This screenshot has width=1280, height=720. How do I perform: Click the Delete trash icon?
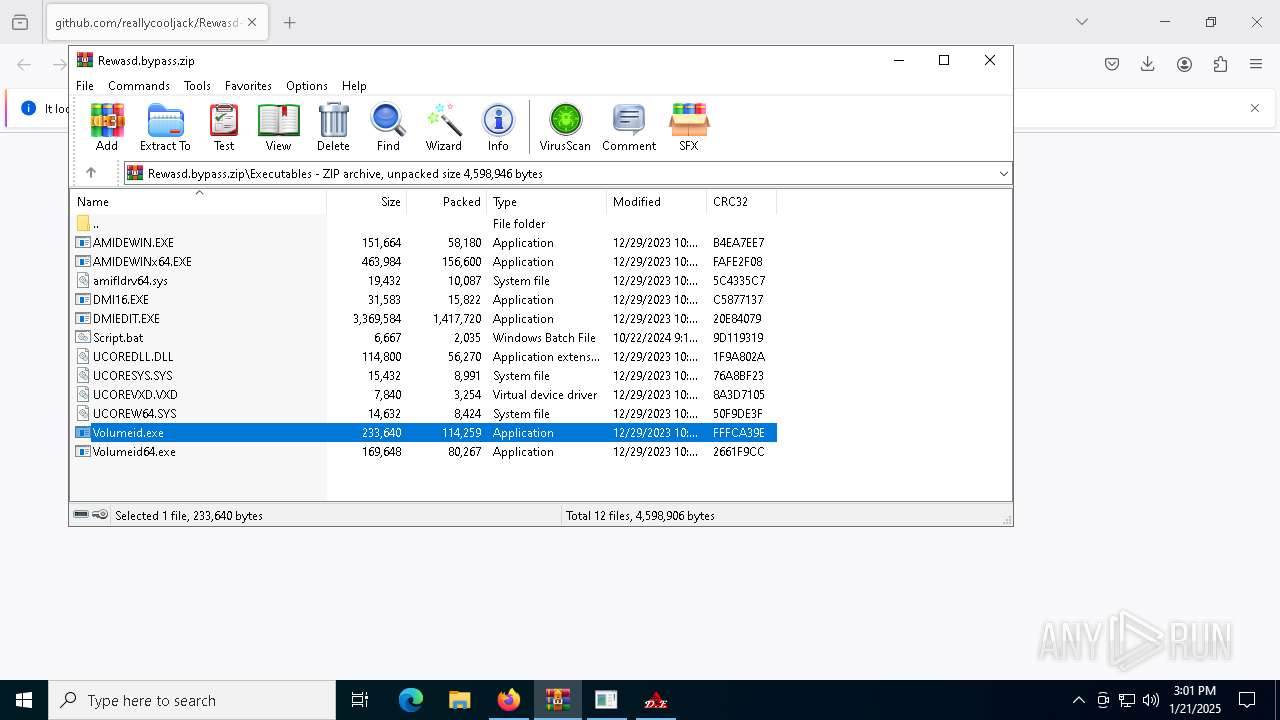click(333, 126)
